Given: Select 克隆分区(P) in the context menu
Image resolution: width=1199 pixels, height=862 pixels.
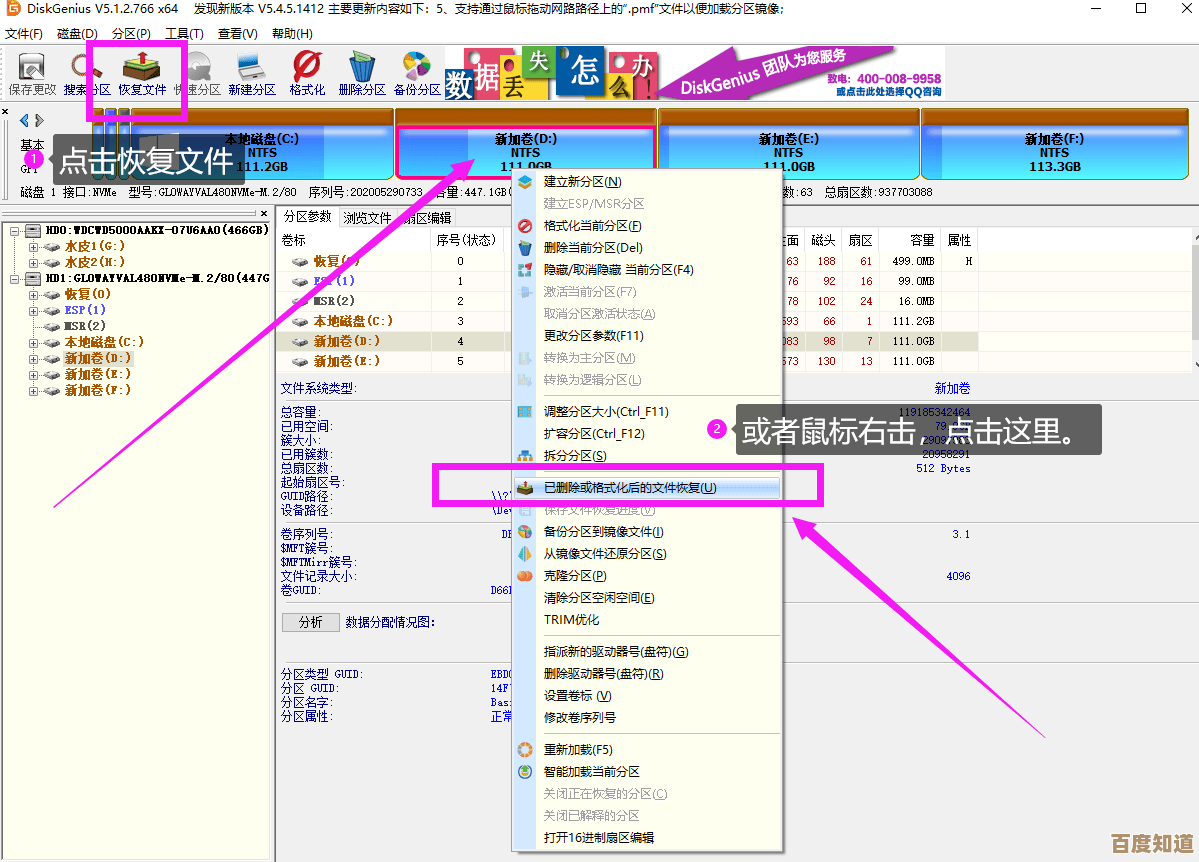Looking at the screenshot, I should click(575, 576).
